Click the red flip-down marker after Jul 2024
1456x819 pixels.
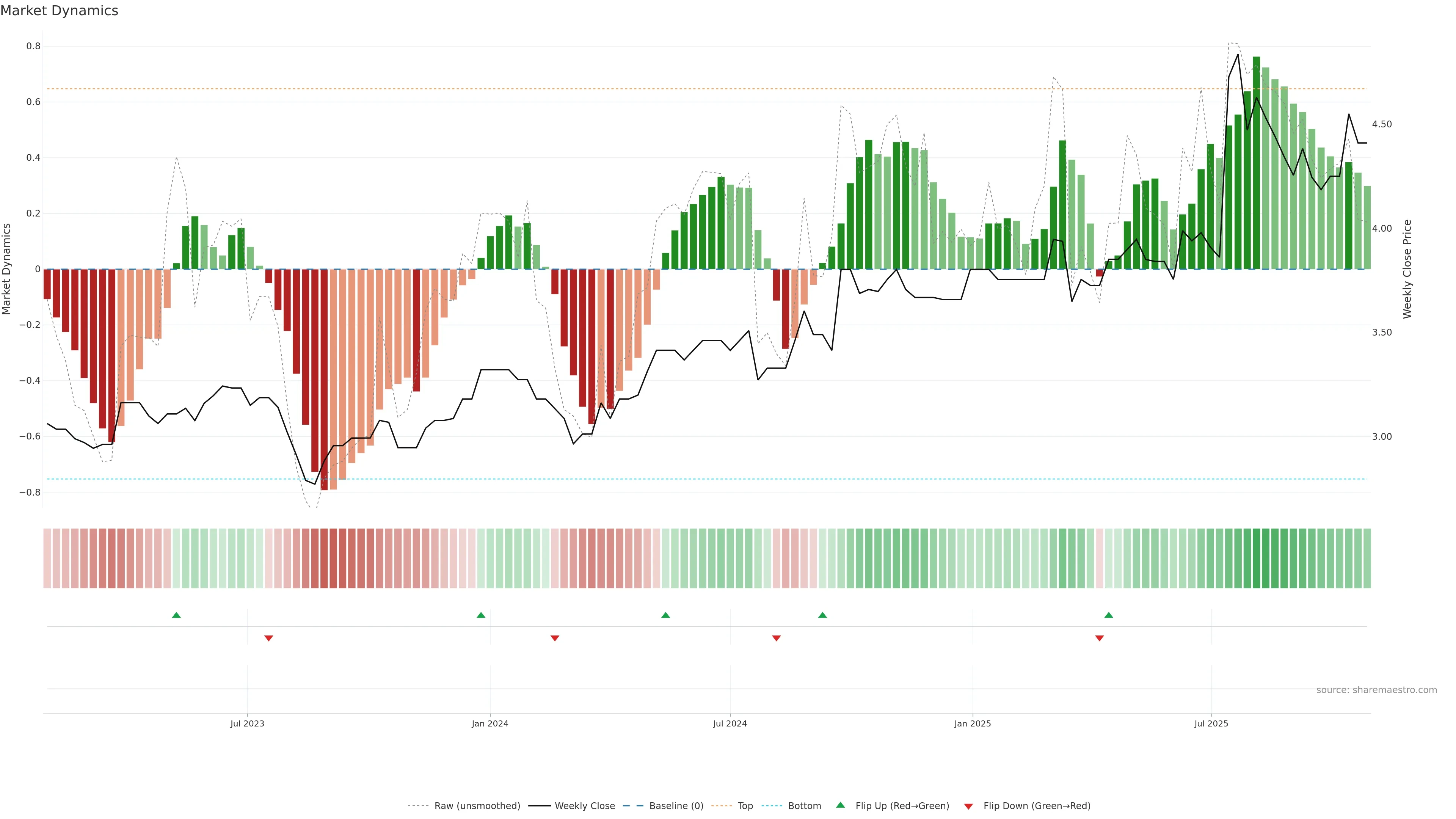coord(777,638)
